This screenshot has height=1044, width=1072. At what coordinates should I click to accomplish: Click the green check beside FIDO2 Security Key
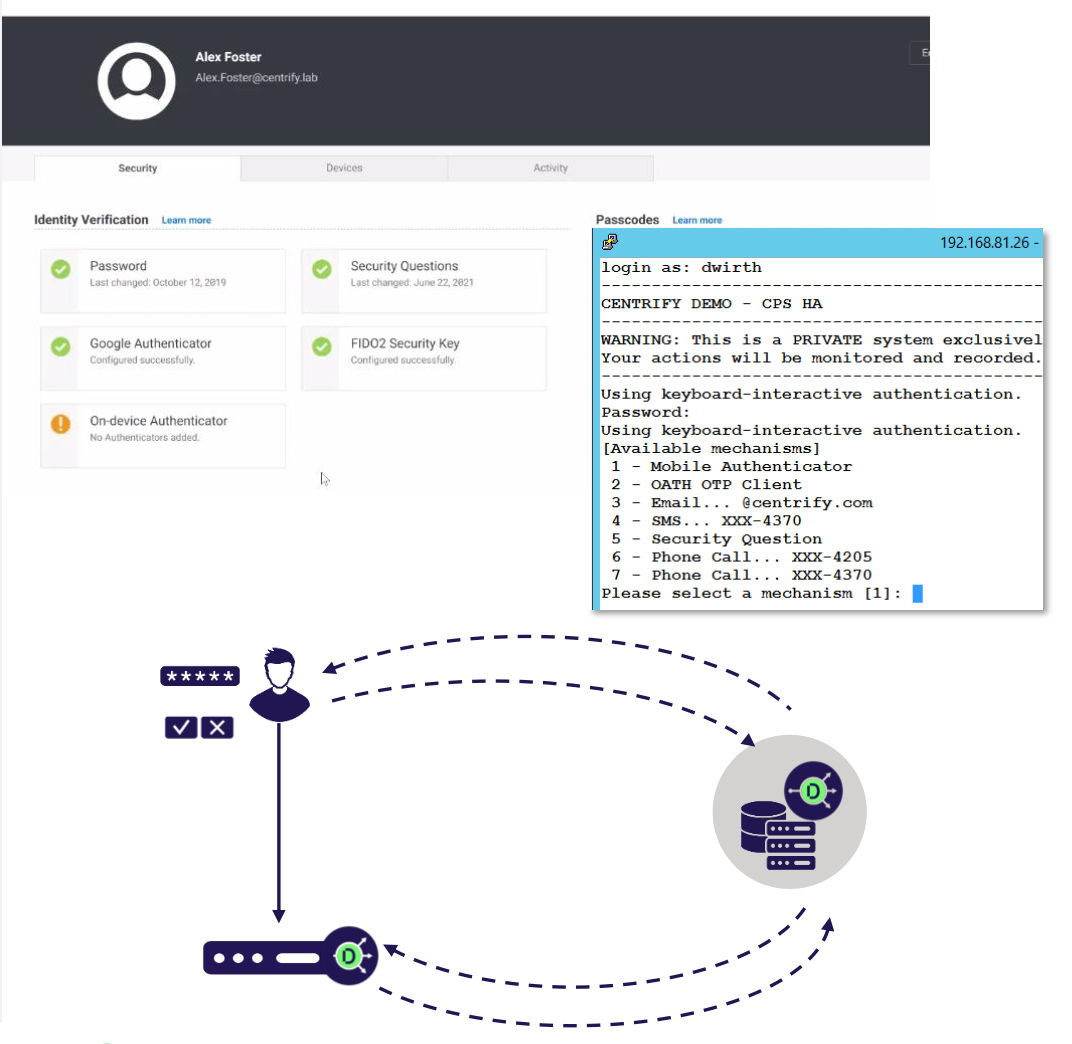coord(322,347)
